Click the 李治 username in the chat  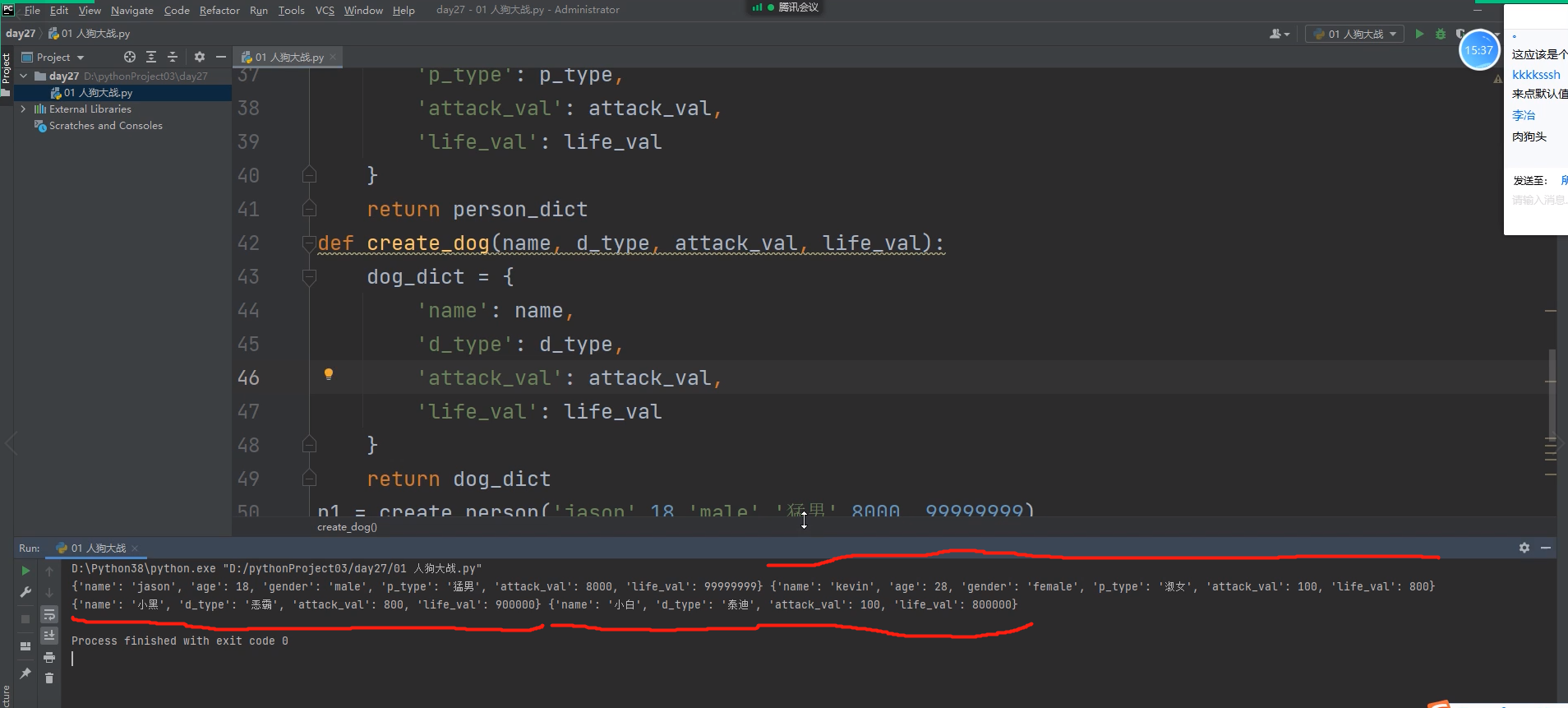1524,115
